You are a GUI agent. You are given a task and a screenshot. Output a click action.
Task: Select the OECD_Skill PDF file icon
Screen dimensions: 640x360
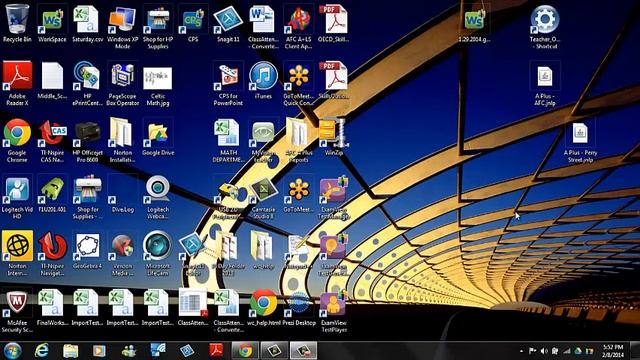(x=334, y=23)
